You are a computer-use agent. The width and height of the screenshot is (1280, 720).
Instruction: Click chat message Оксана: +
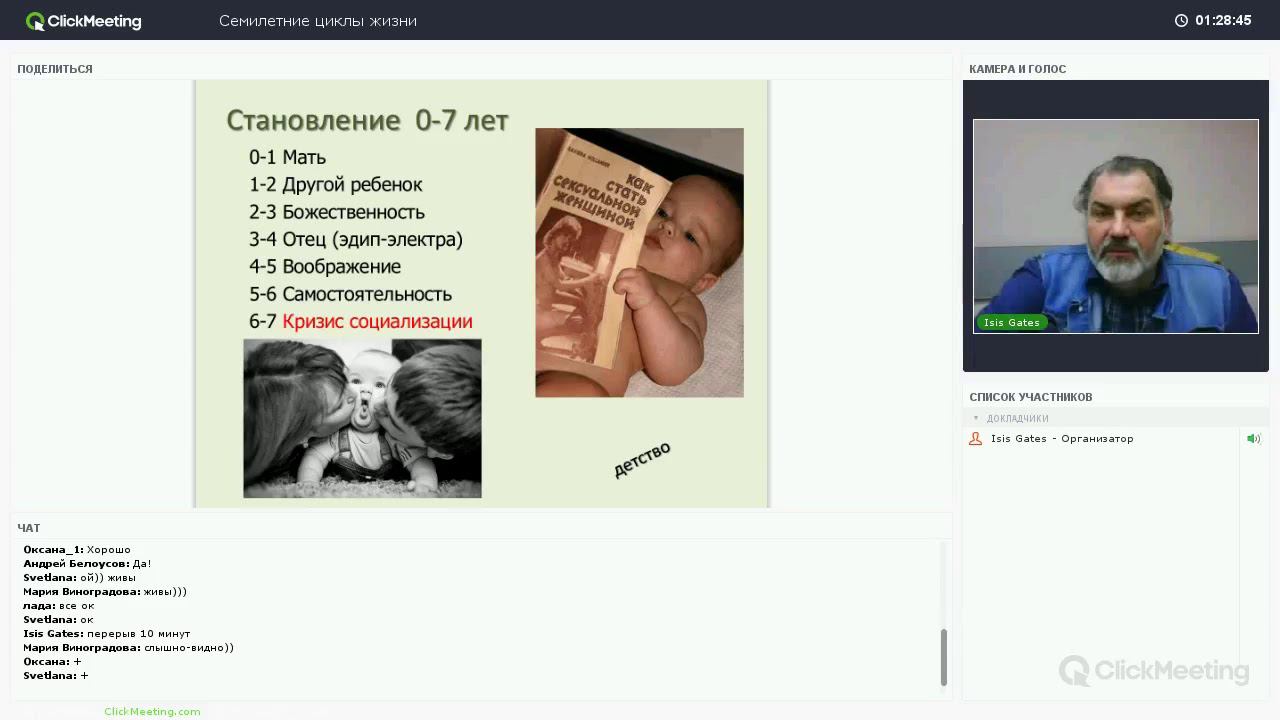tap(52, 662)
